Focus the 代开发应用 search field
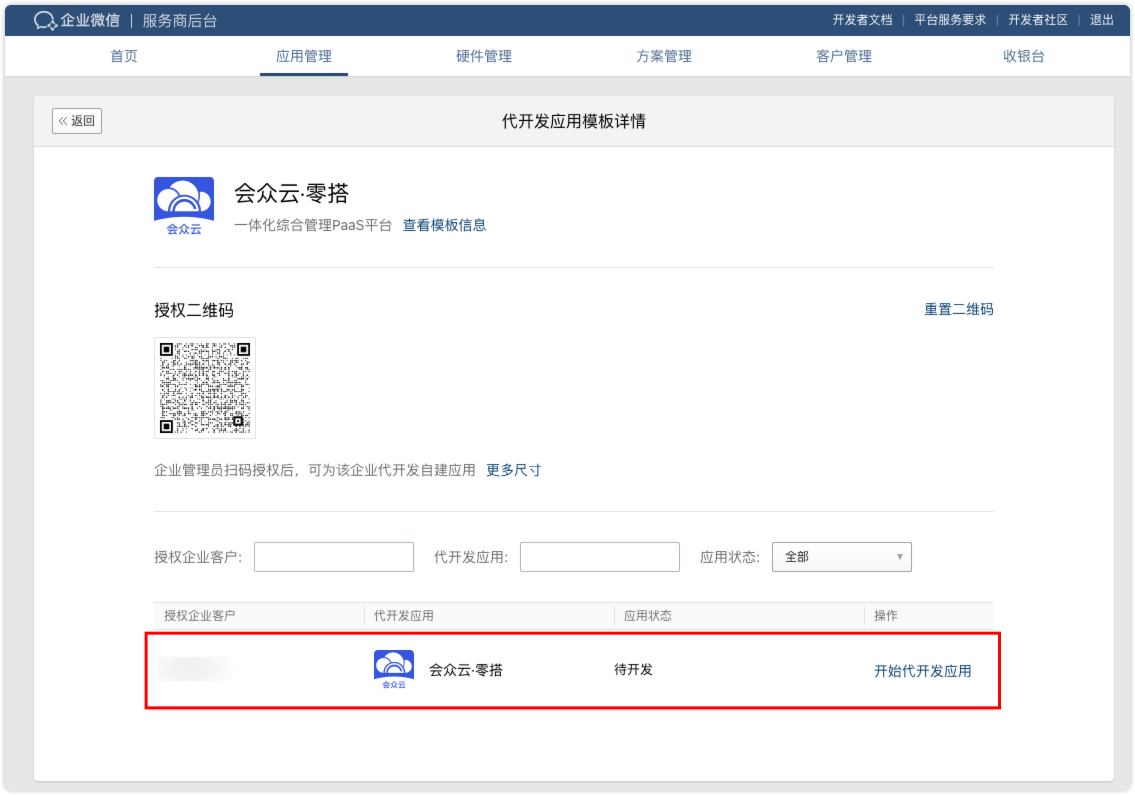The image size is (1135, 795). point(599,557)
